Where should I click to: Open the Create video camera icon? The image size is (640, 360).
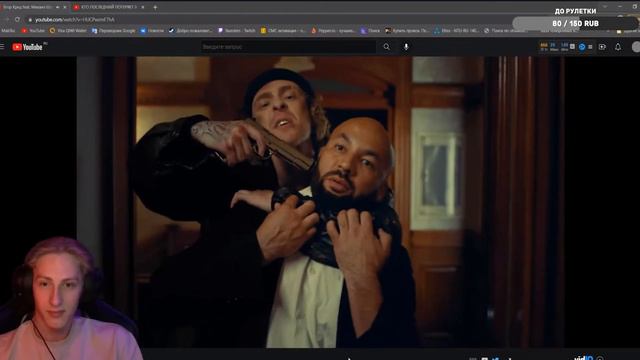click(x=602, y=47)
